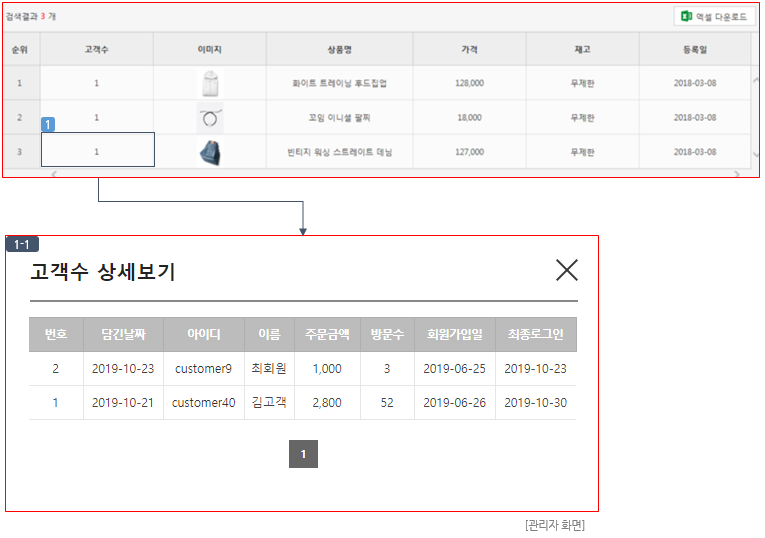This screenshot has height=538, width=765.
Task: Click the 순위 column header
Action: (20, 50)
